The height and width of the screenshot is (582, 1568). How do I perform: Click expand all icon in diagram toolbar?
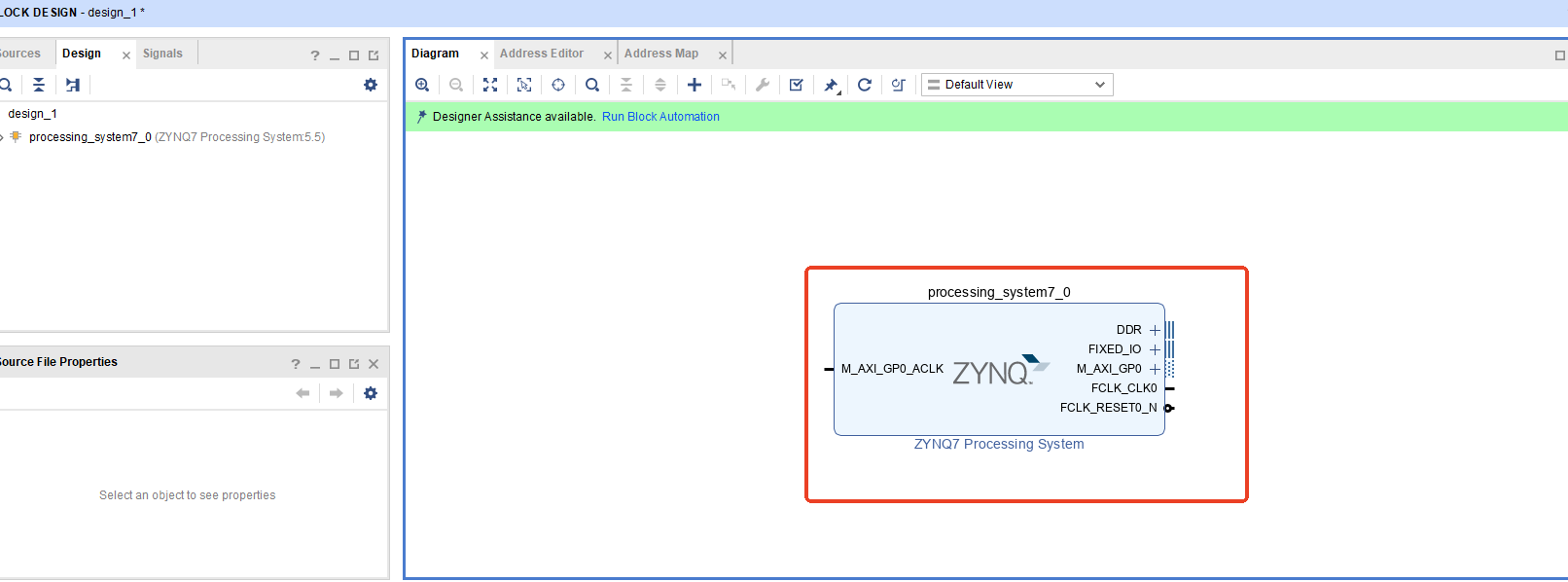coord(660,85)
